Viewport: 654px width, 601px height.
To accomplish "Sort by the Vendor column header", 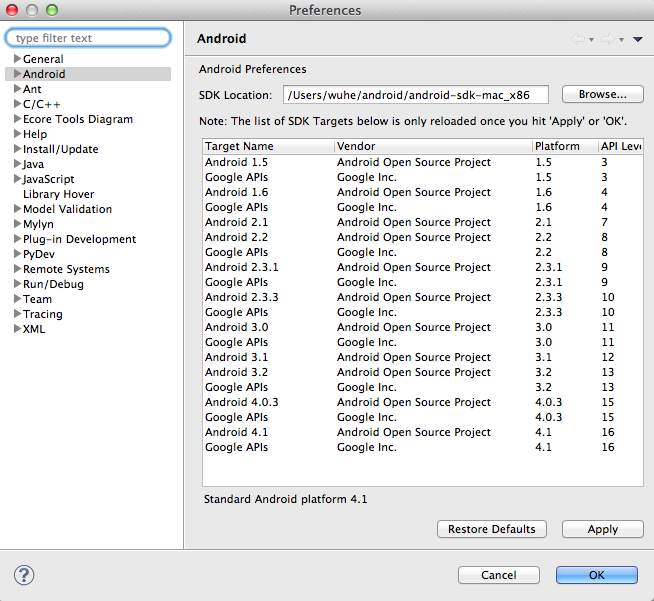I will point(433,146).
